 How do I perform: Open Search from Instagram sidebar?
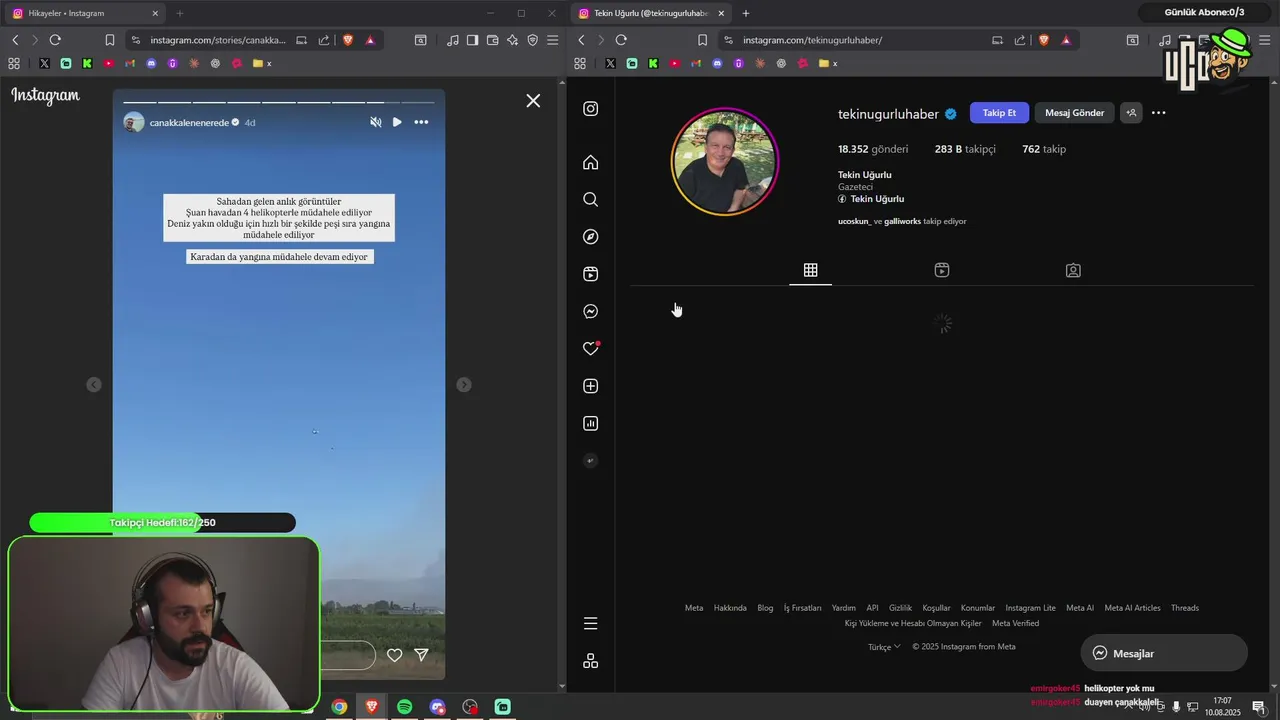[591, 199]
